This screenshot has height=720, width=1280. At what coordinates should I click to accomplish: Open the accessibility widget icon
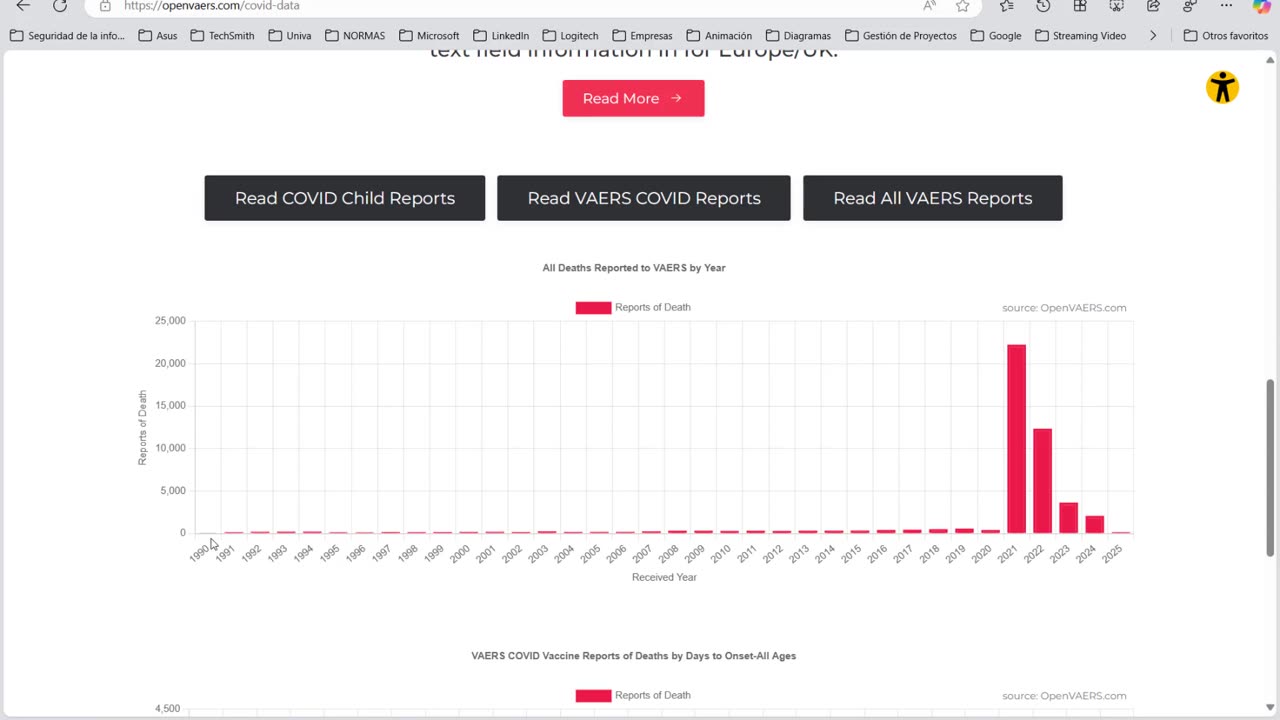[1222, 87]
